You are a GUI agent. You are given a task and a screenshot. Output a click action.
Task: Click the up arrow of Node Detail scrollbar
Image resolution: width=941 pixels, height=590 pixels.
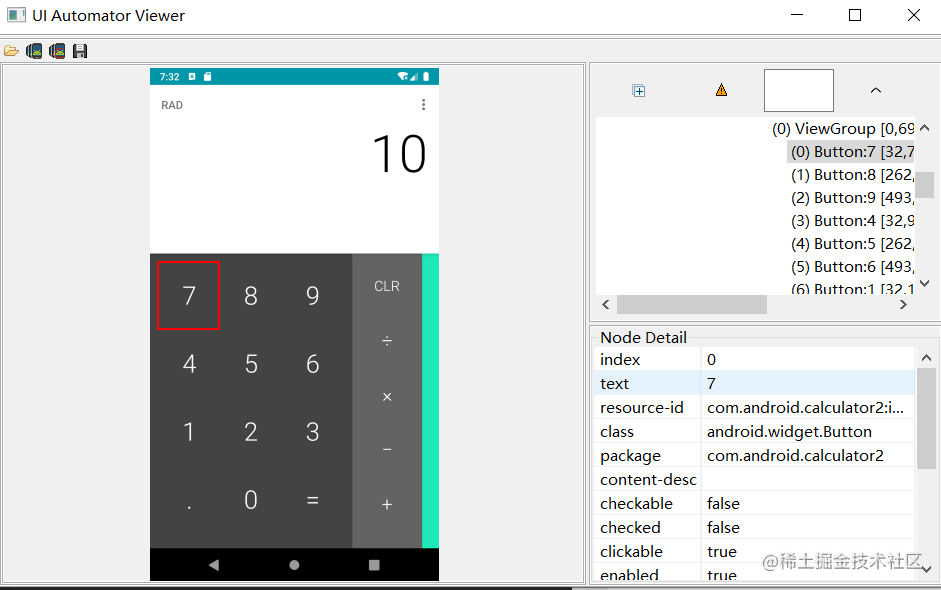click(x=926, y=358)
